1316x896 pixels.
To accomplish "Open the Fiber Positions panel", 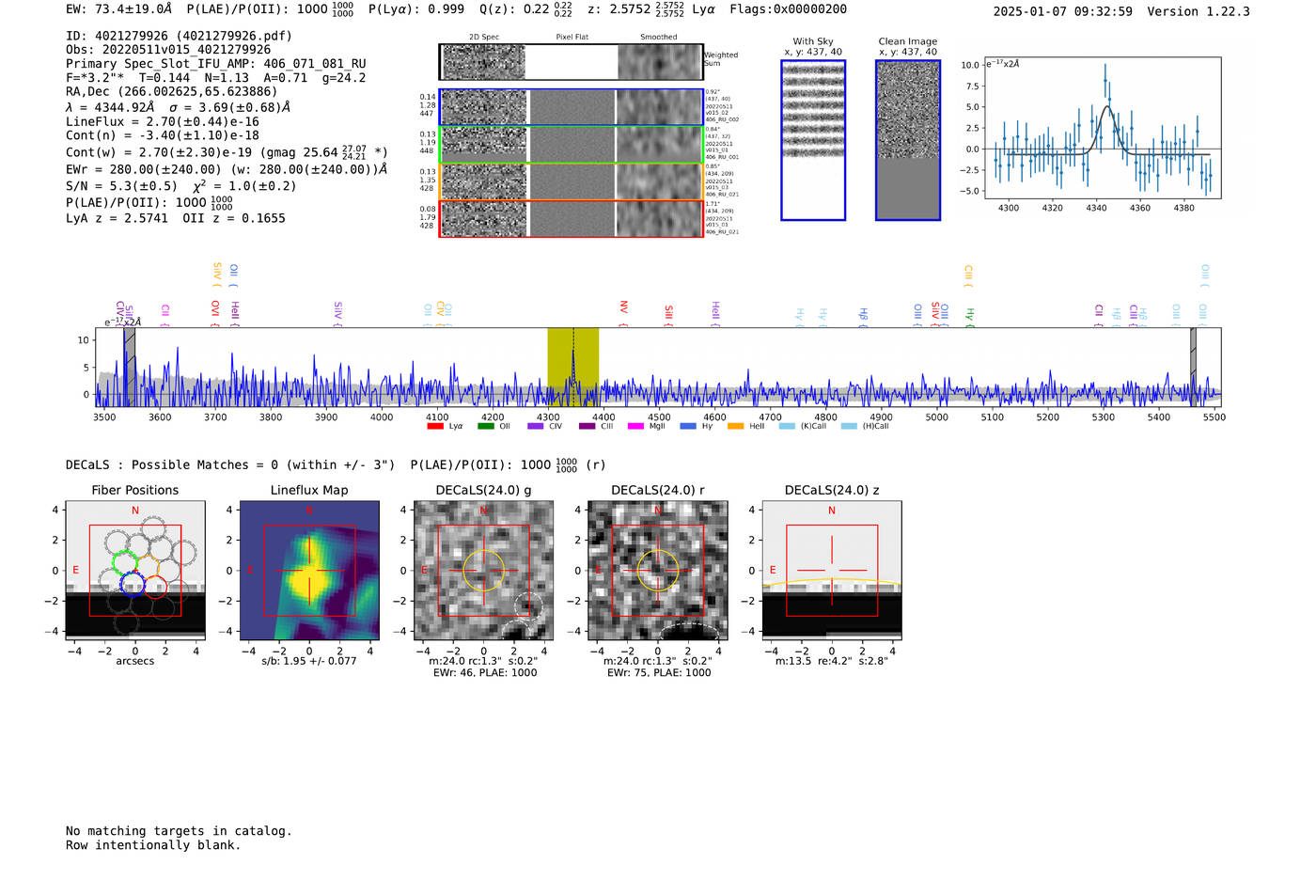I will pos(134,571).
